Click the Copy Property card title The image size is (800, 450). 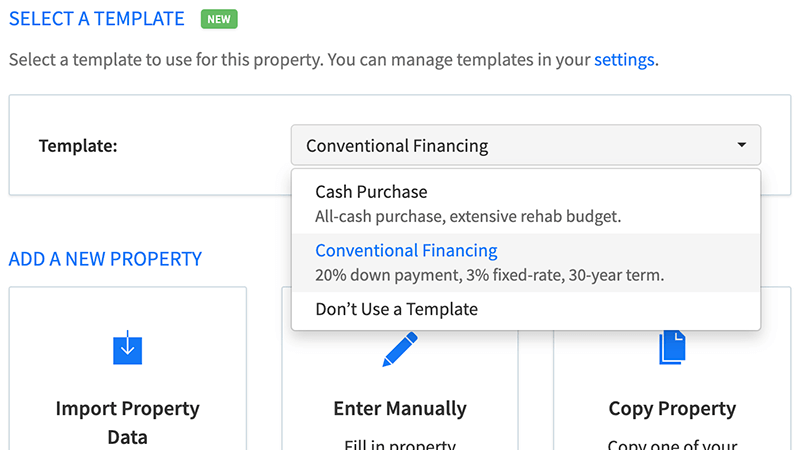tap(672, 408)
